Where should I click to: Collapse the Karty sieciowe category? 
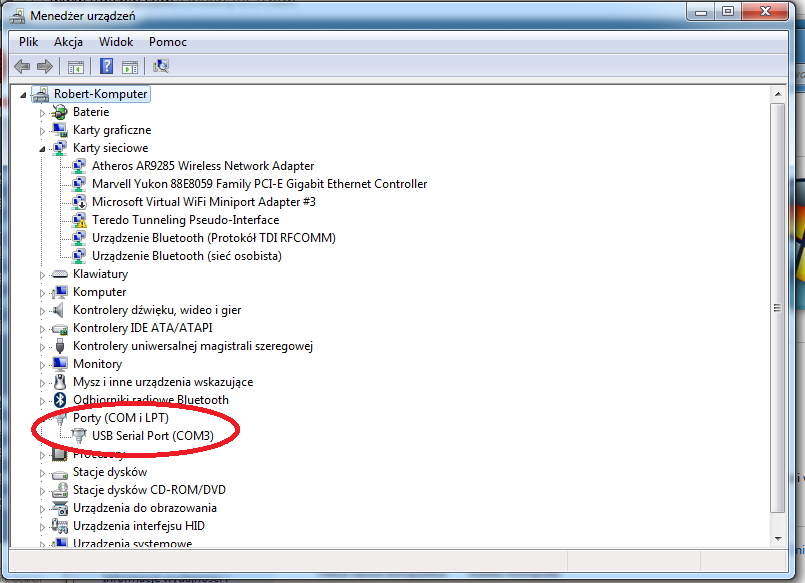tap(43, 148)
